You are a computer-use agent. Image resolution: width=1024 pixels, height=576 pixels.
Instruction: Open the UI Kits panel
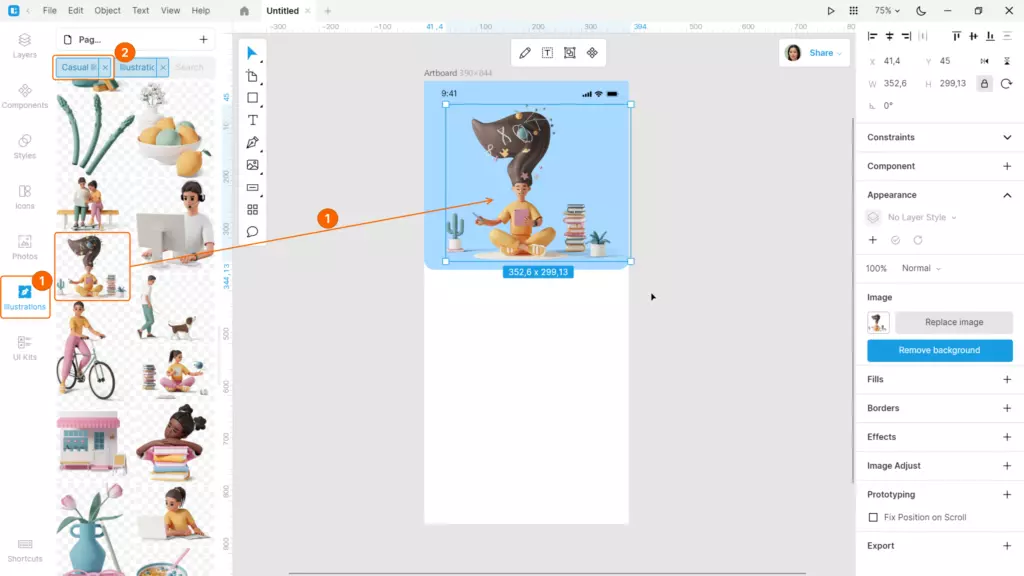click(x=25, y=347)
